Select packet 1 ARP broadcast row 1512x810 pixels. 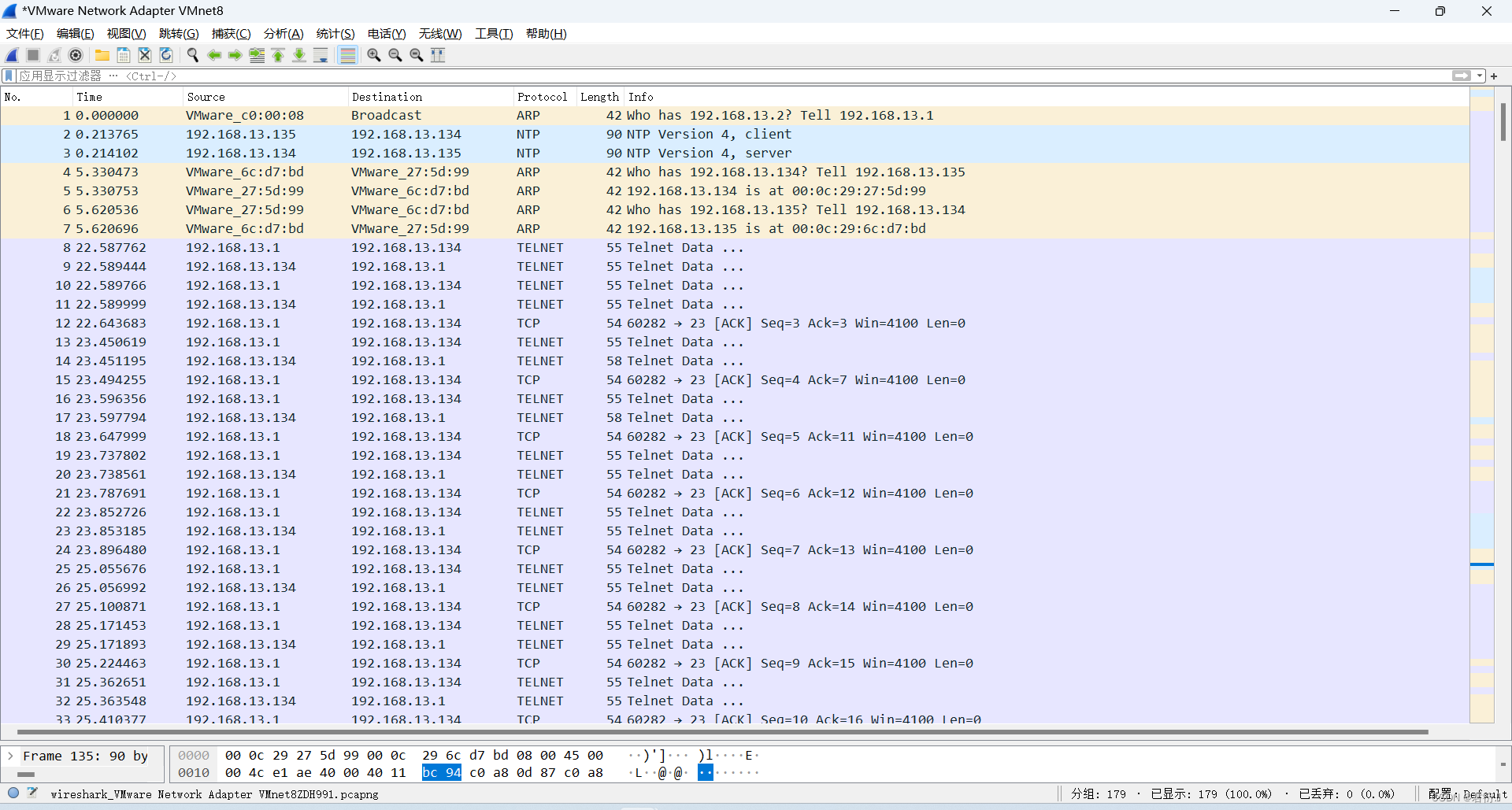tap(735, 115)
